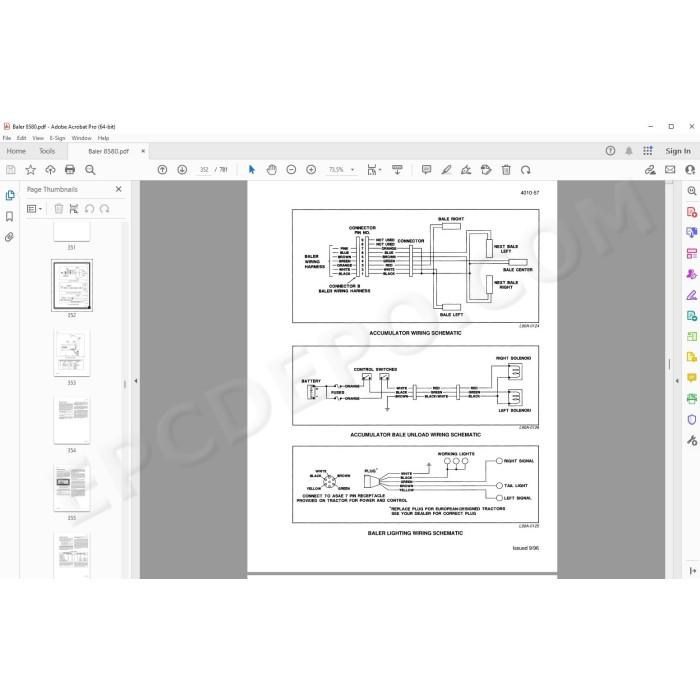Click the extract pages thumbnail-panel icon

pos(74,208)
